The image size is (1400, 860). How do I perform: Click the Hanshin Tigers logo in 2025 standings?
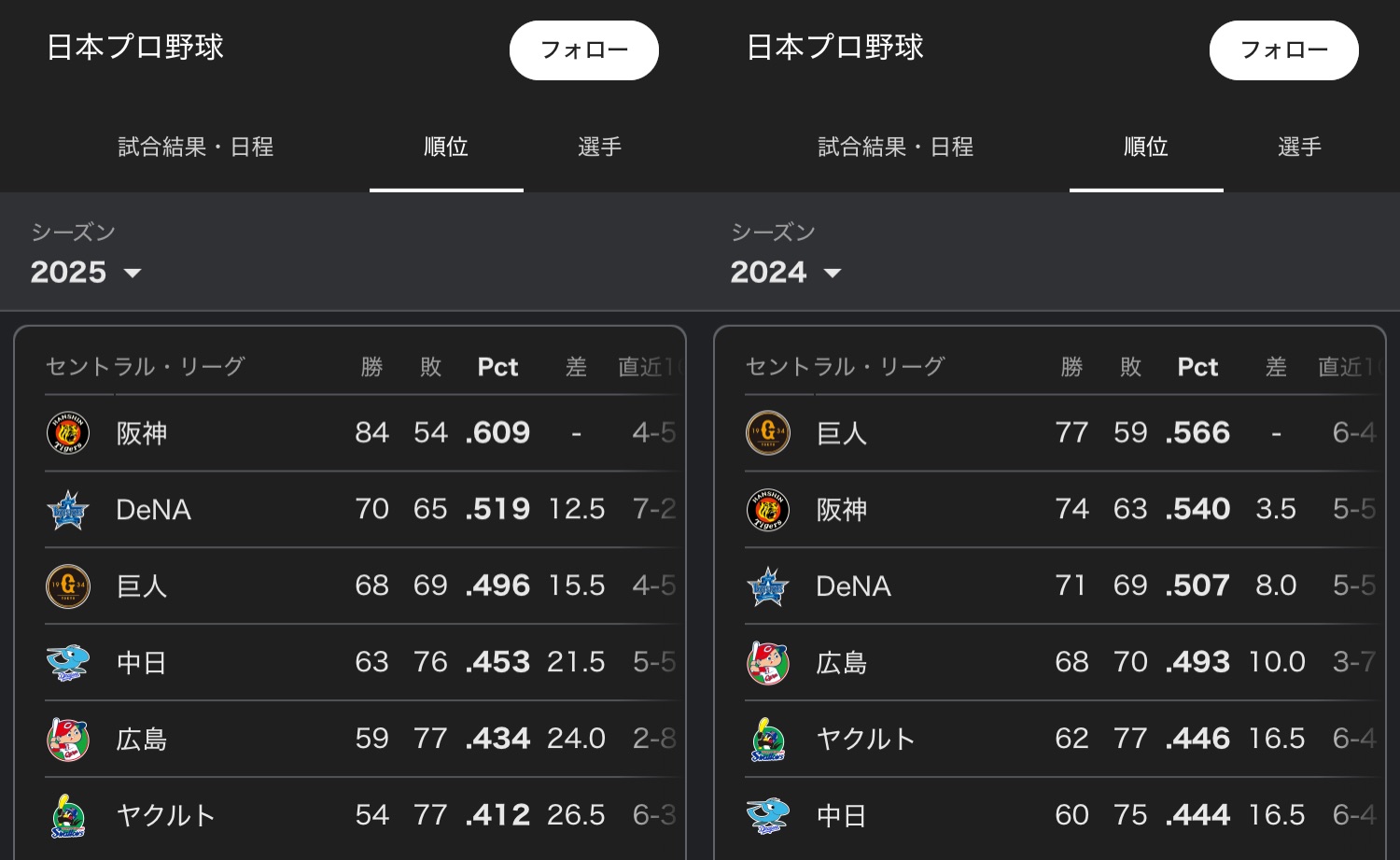click(x=68, y=433)
